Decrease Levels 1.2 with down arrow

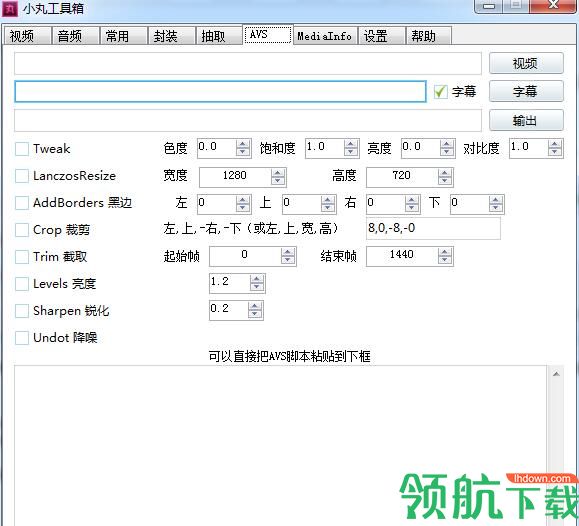(257, 287)
